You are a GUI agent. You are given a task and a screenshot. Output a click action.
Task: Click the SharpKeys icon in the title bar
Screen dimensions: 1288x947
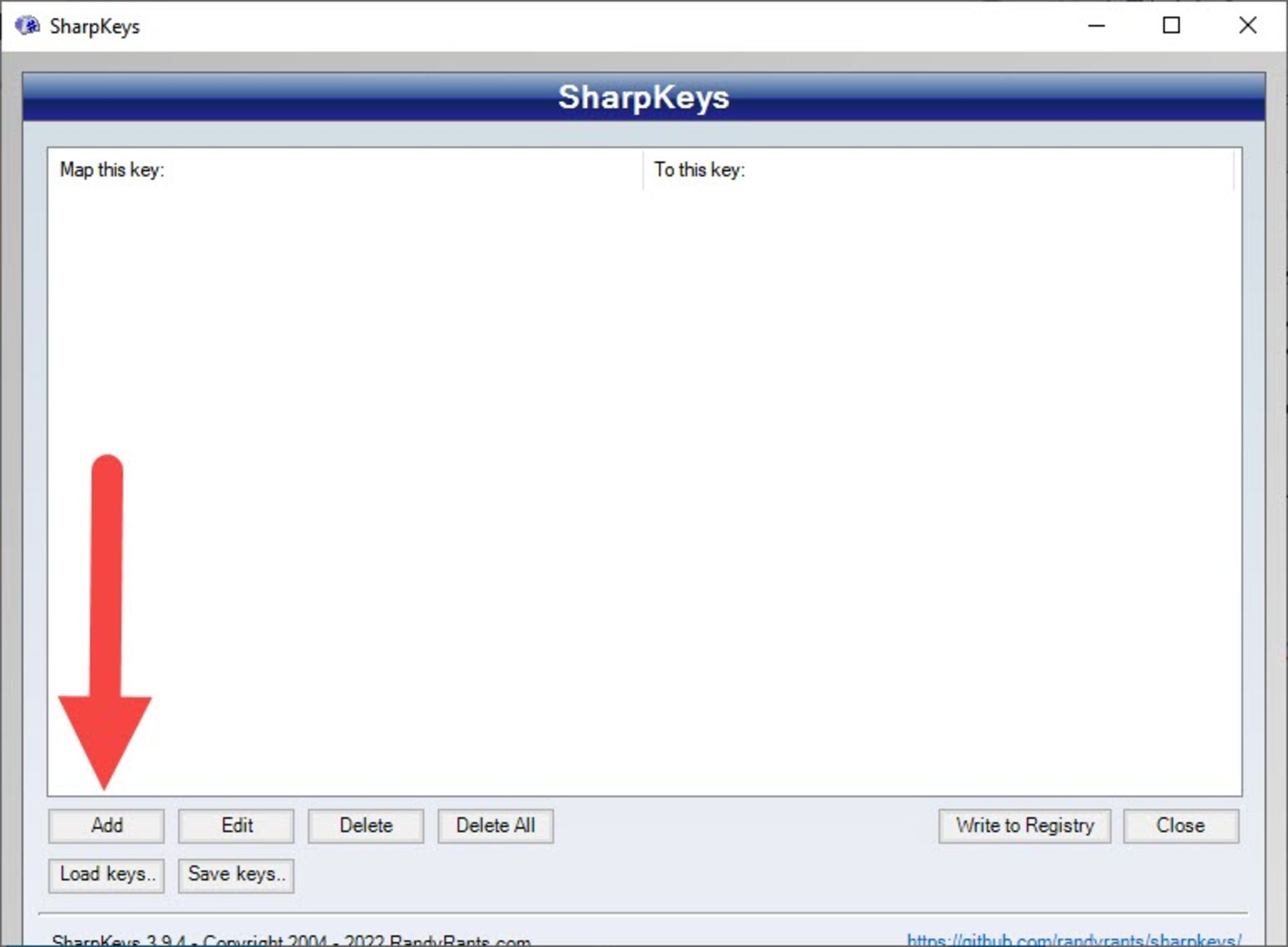28,26
